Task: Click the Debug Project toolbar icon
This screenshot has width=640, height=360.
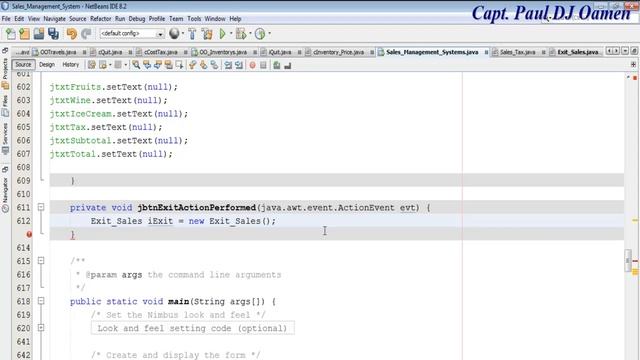Action: point(241,34)
